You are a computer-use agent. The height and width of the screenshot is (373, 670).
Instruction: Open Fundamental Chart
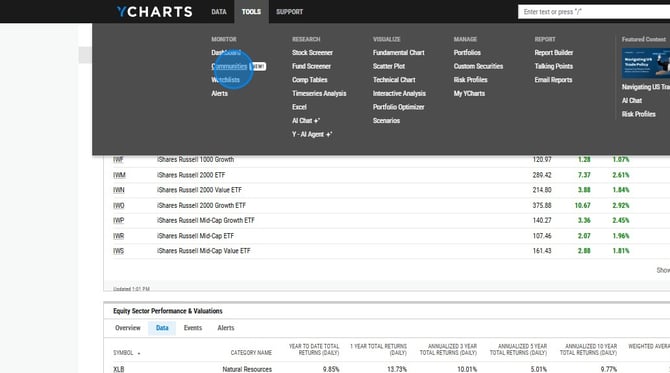point(399,53)
